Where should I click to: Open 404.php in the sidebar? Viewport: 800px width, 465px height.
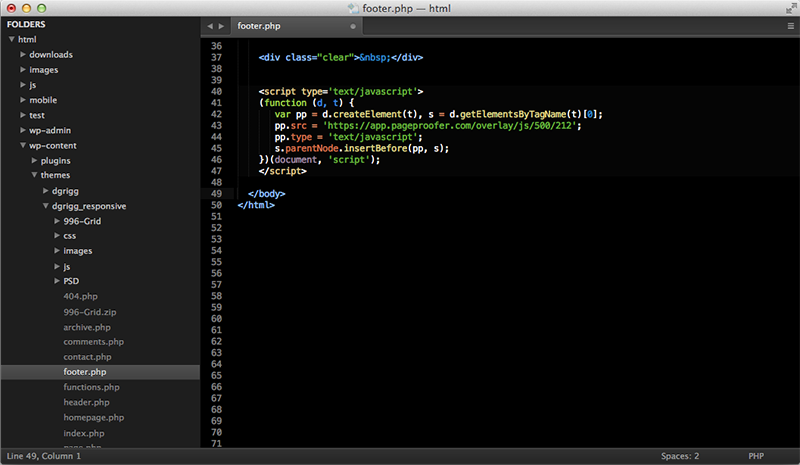click(x=80, y=296)
